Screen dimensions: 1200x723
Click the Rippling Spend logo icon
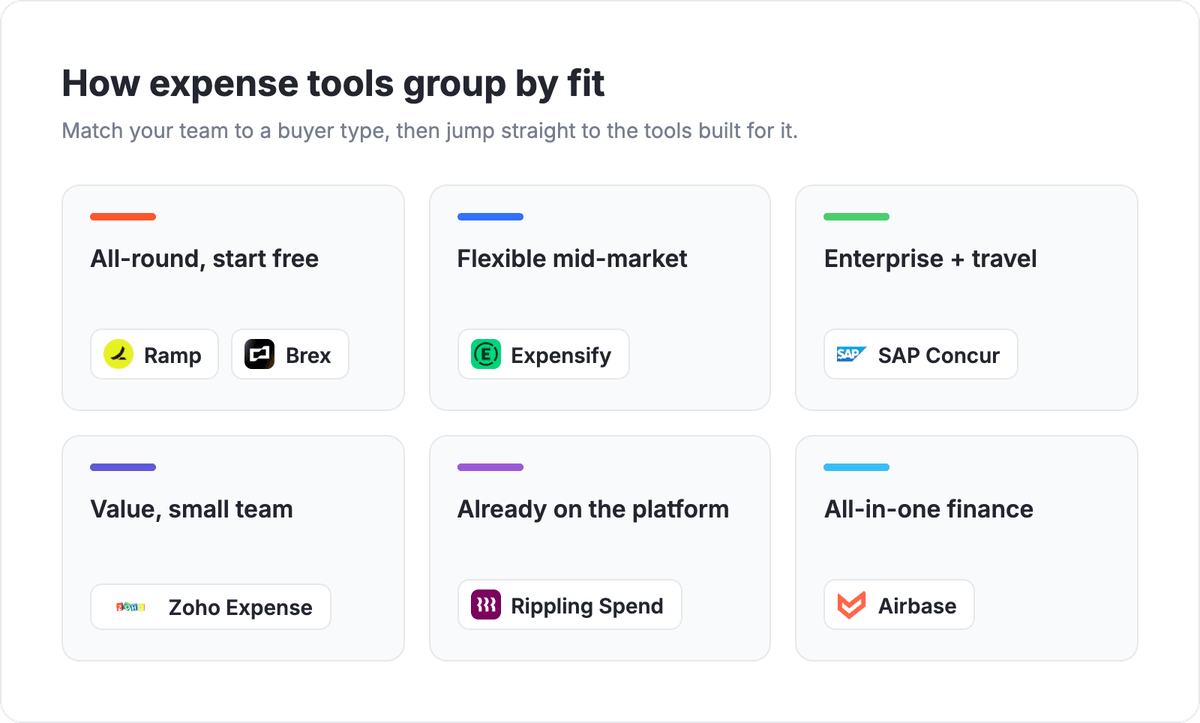tap(486, 605)
